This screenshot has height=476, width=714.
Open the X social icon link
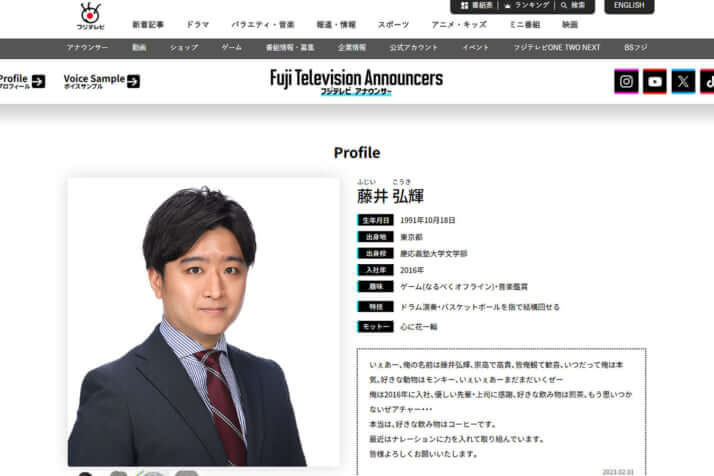(683, 81)
